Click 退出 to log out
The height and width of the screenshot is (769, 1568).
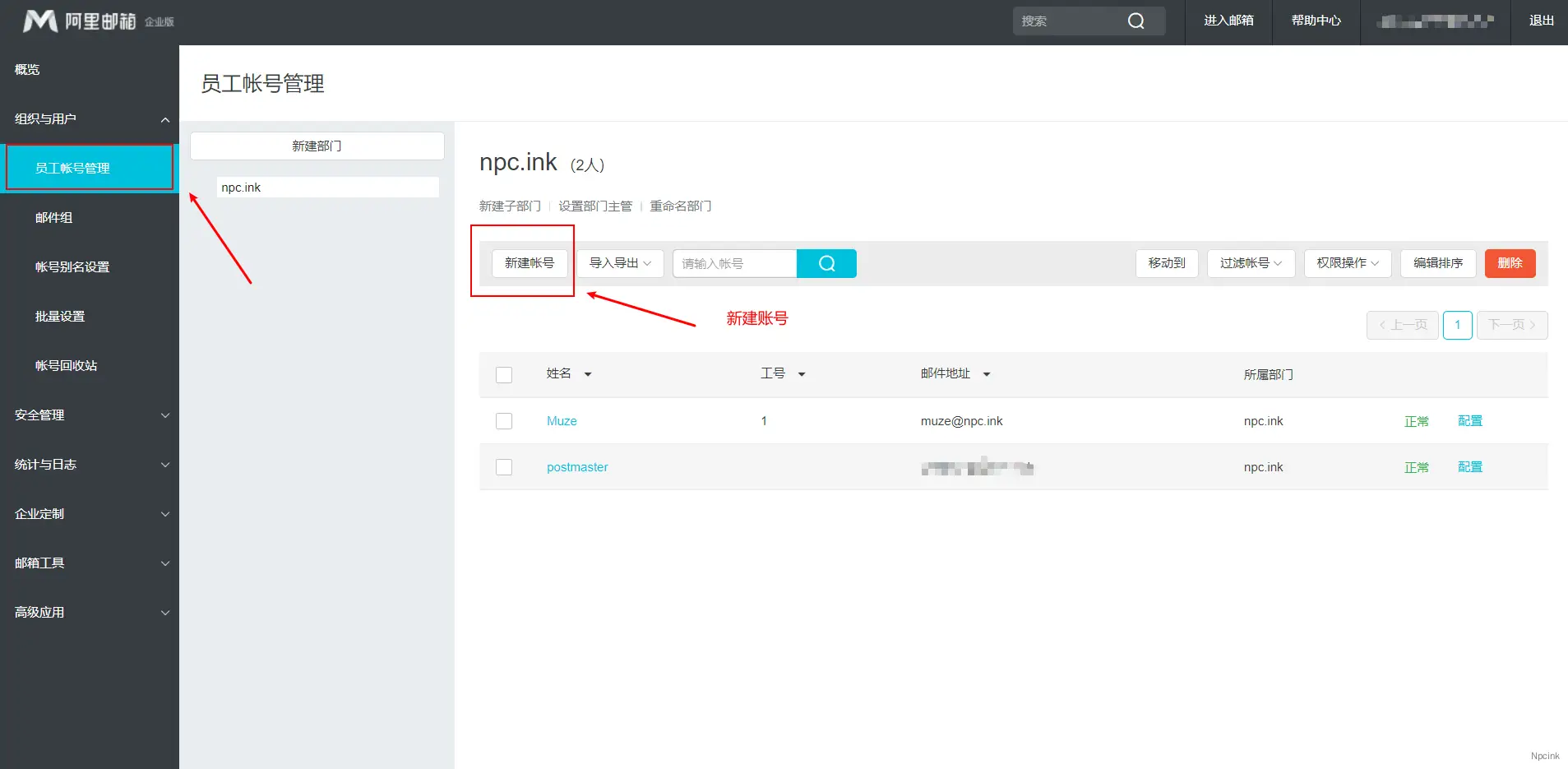[1541, 21]
